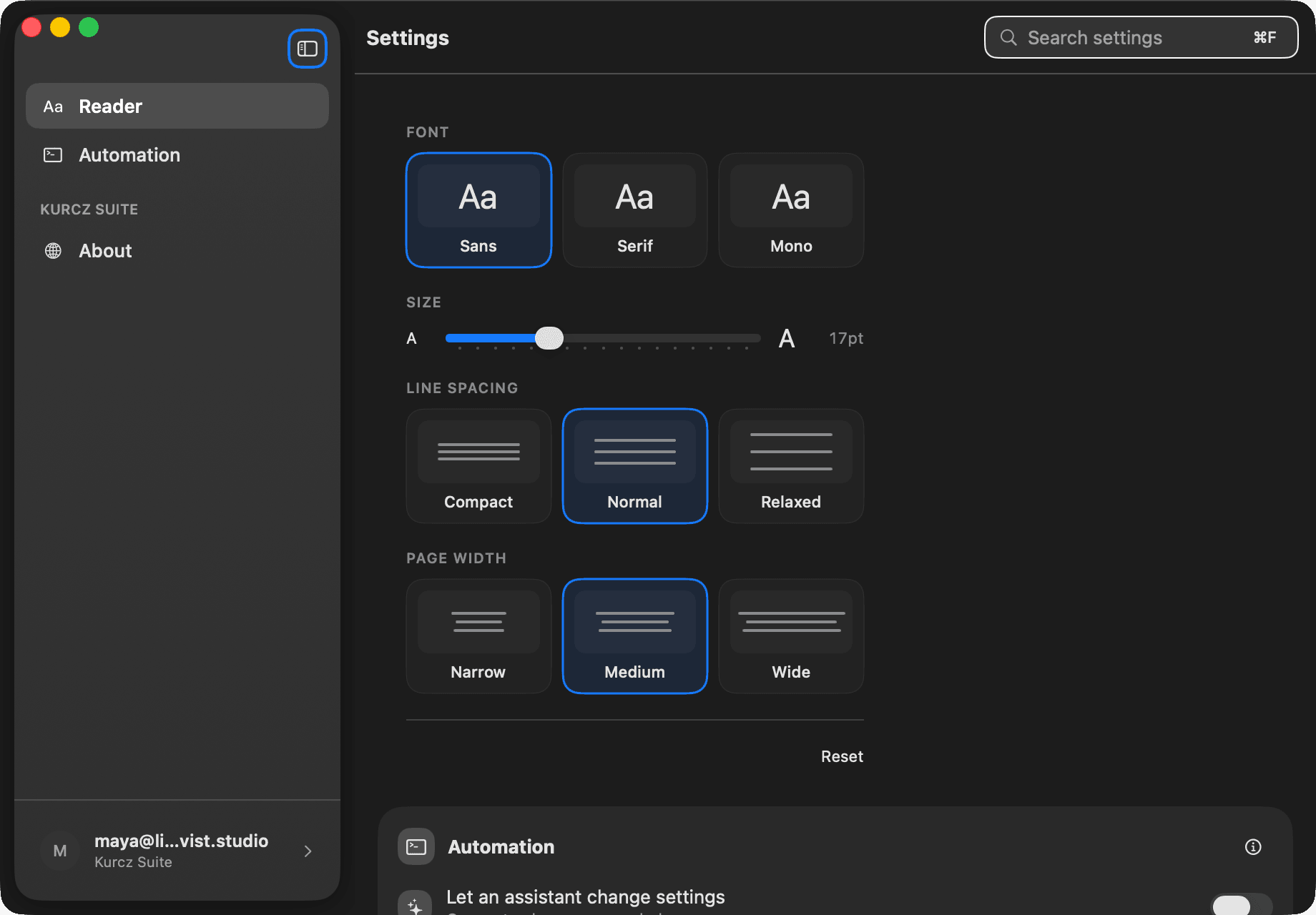This screenshot has width=1316, height=915.
Task: Click the Aa icon beside Reader
Action: tap(53, 107)
